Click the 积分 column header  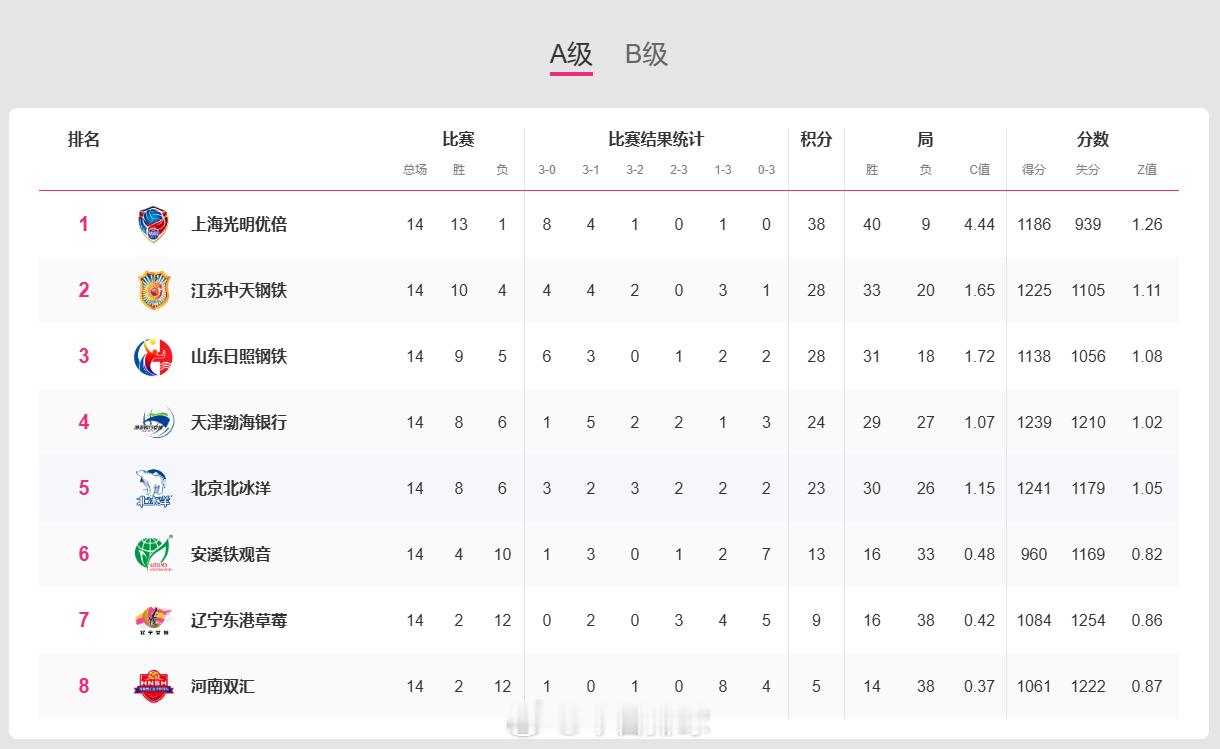816,140
